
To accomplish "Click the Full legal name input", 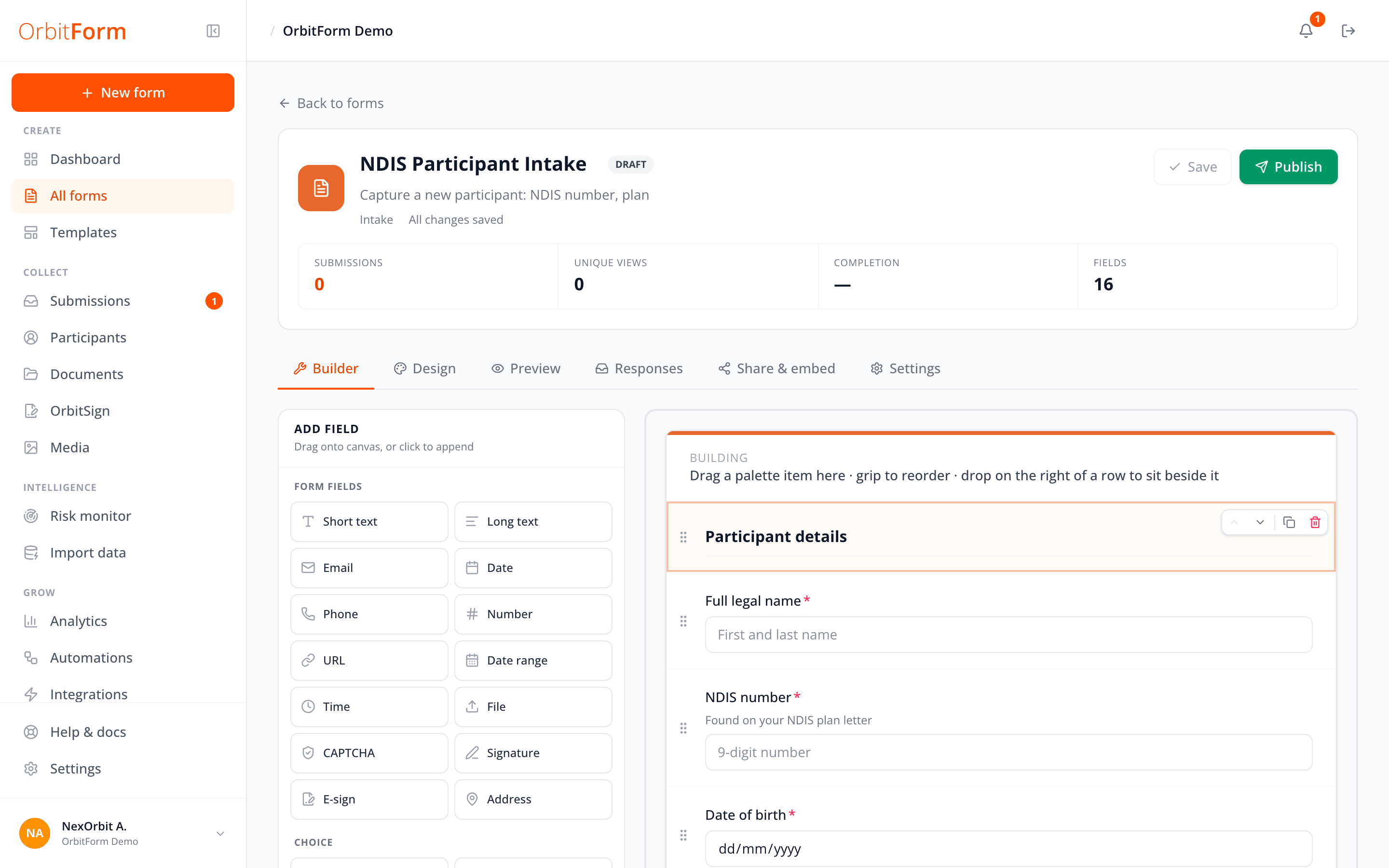I will coord(1008,634).
